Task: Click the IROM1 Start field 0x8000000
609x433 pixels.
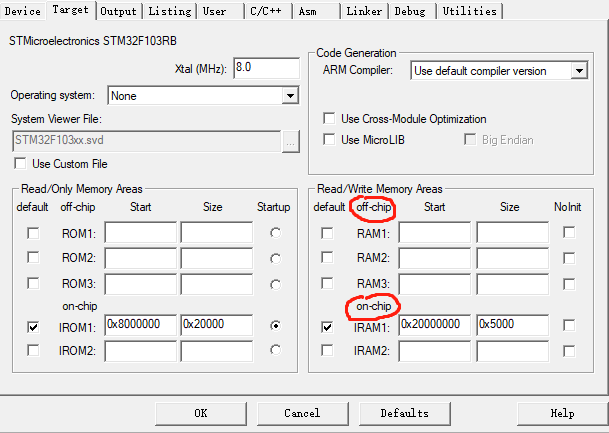Action: click(x=141, y=325)
